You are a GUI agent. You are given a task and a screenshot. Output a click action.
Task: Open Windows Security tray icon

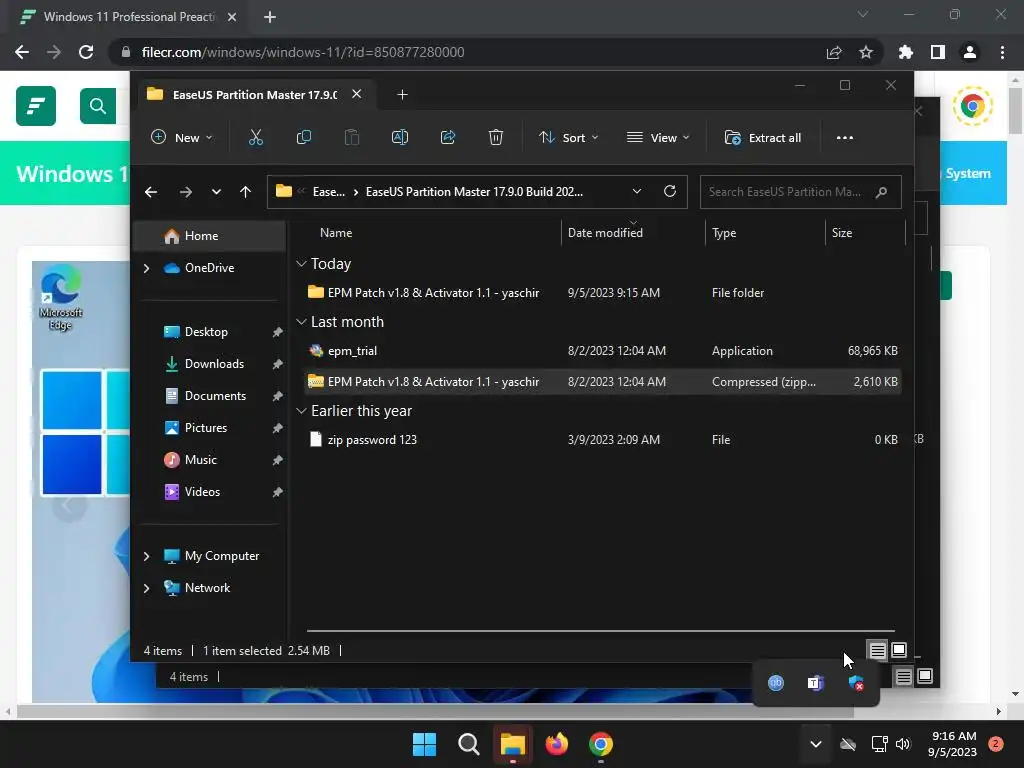[x=856, y=683]
